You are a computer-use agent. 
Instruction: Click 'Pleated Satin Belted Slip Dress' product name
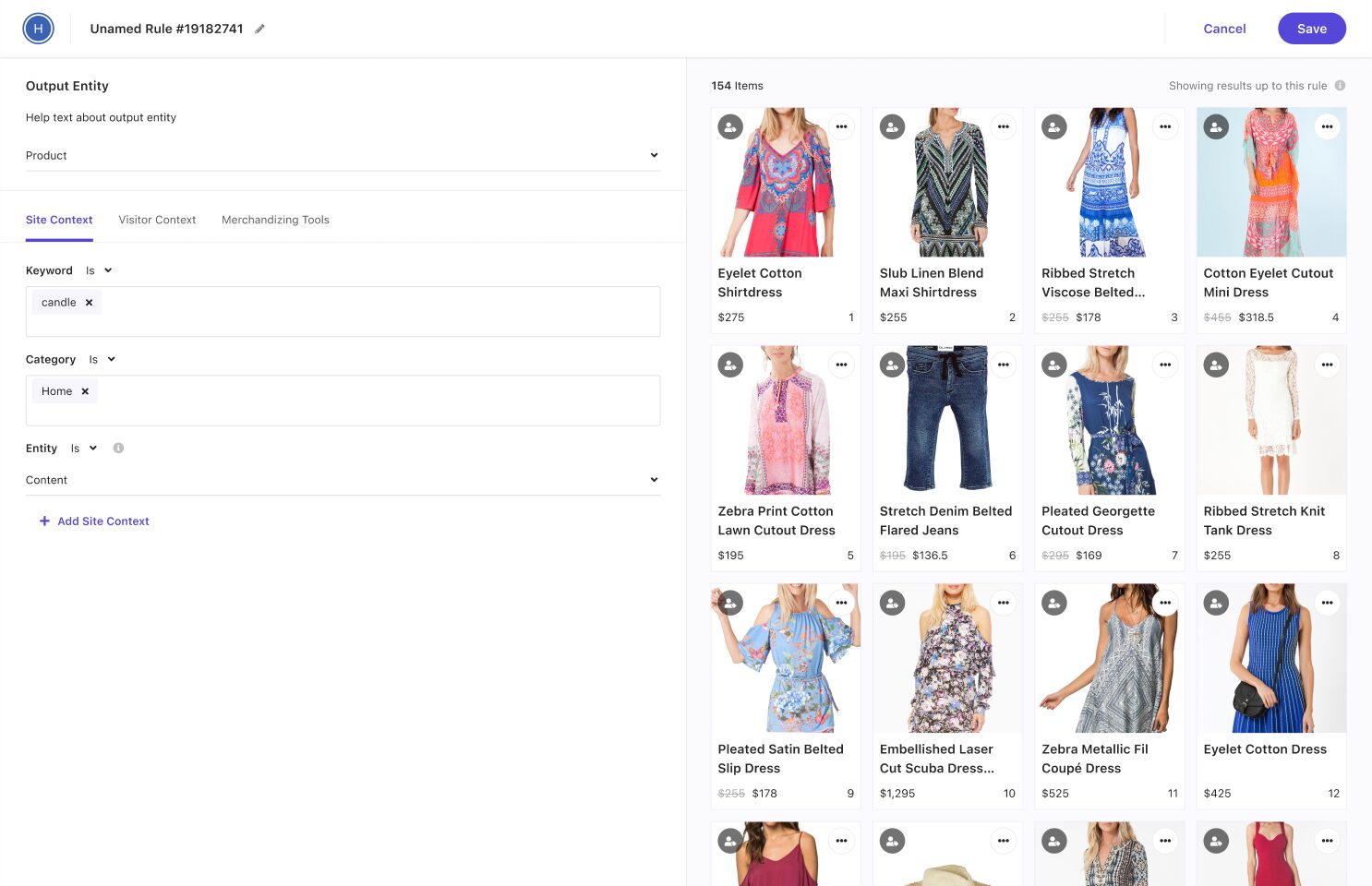pos(780,759)
